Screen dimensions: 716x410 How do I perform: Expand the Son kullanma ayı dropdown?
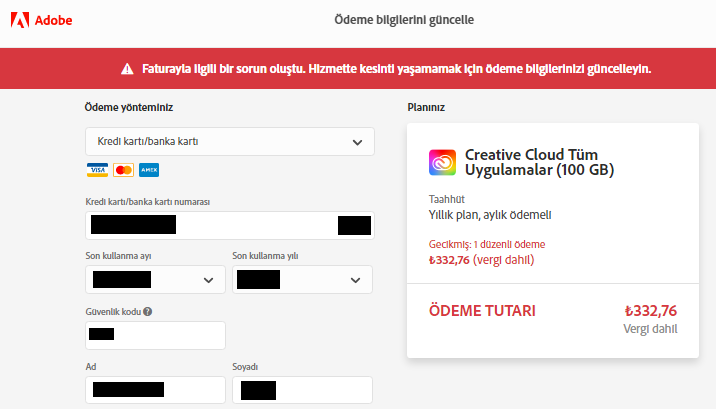point(155,279)
